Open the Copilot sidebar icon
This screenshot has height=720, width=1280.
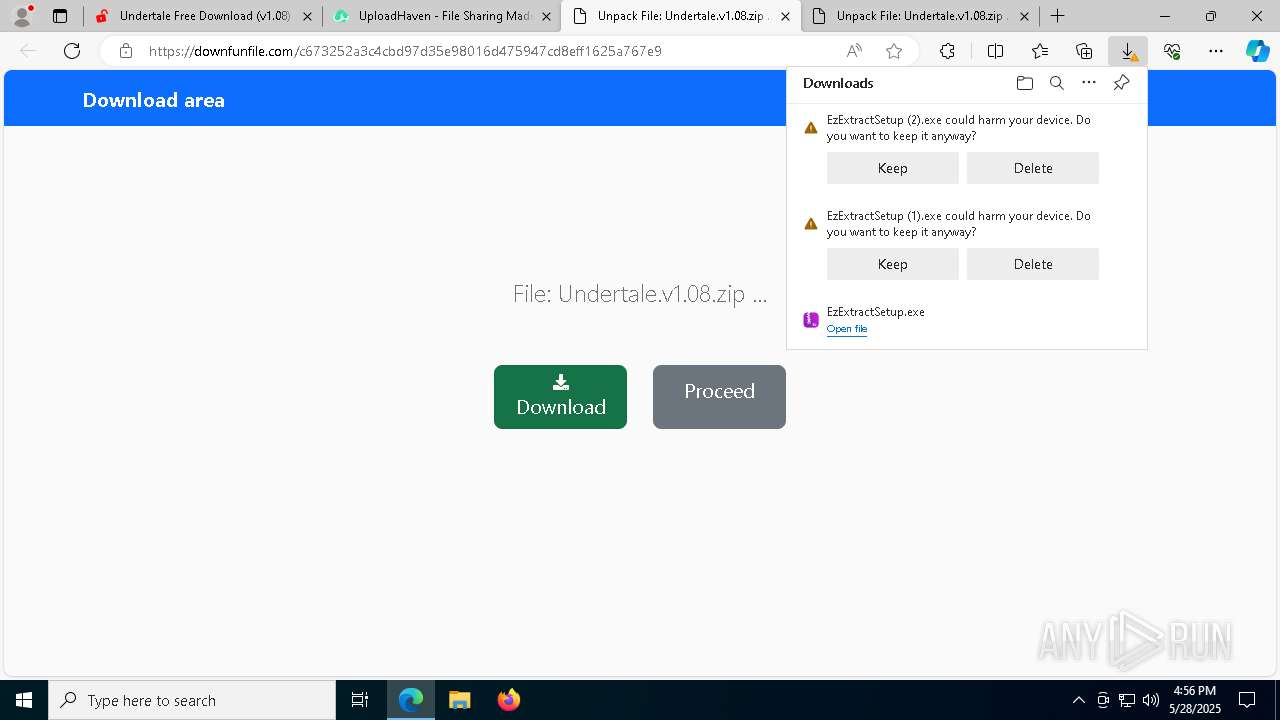pos(1257,51)
